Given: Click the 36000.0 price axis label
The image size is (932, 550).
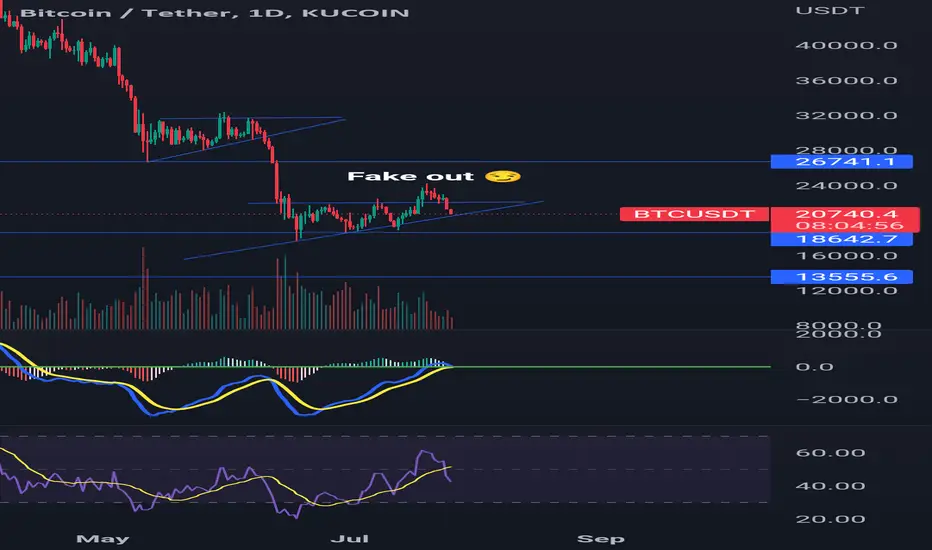Looking at the screenshot, I should 846,81.
